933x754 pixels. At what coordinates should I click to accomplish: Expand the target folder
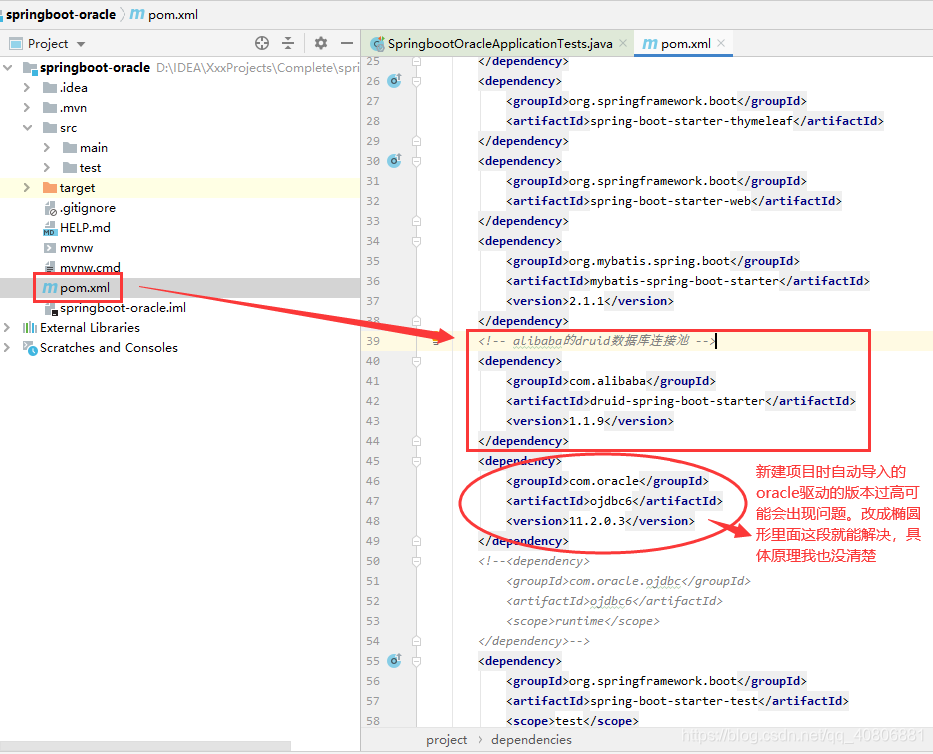[27, 187]
